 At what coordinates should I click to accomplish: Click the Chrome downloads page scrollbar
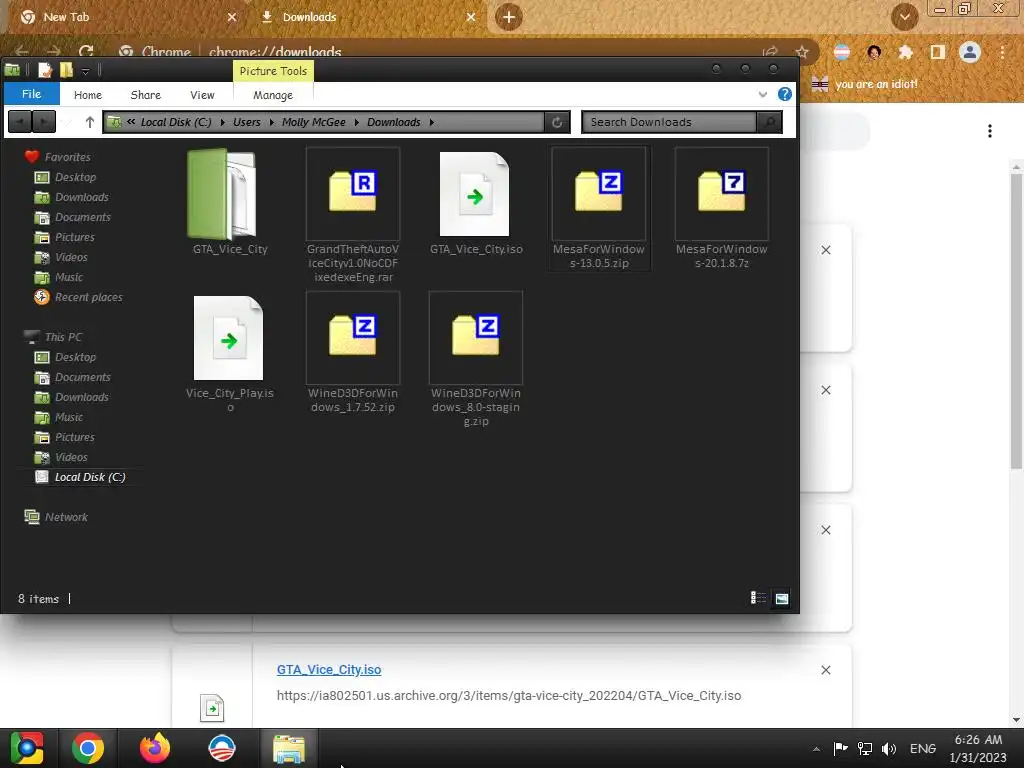pos(1016,320)
